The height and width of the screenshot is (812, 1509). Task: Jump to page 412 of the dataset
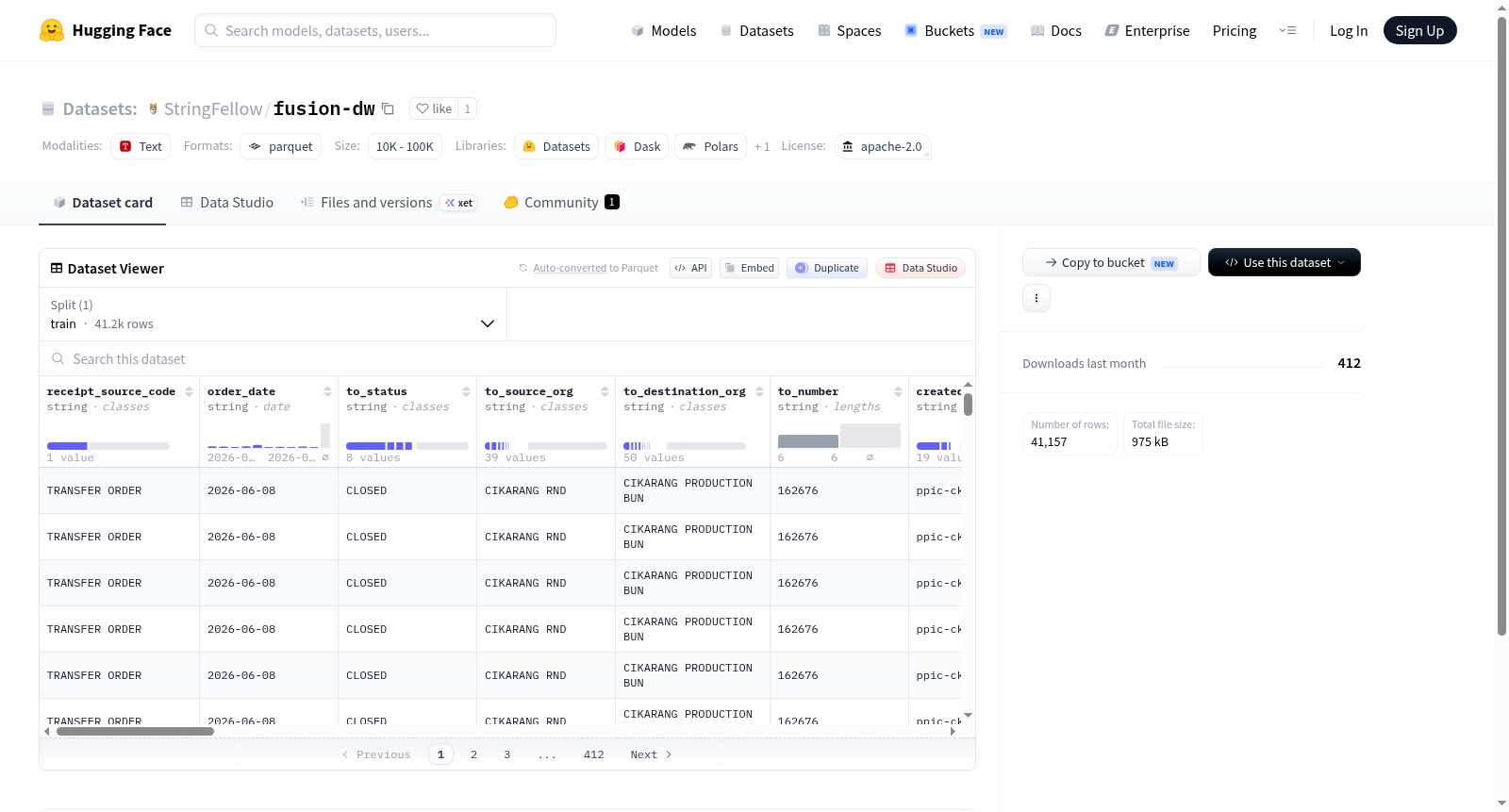pyautogui.click(x=593, y=754)
